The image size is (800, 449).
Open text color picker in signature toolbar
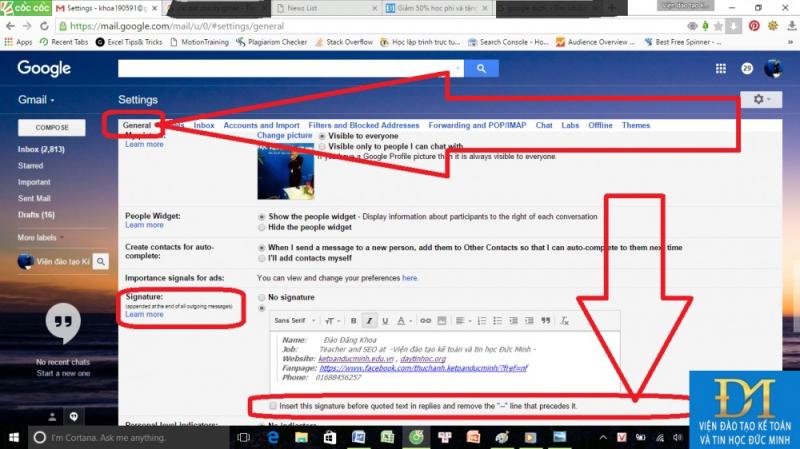pos(404,320)
